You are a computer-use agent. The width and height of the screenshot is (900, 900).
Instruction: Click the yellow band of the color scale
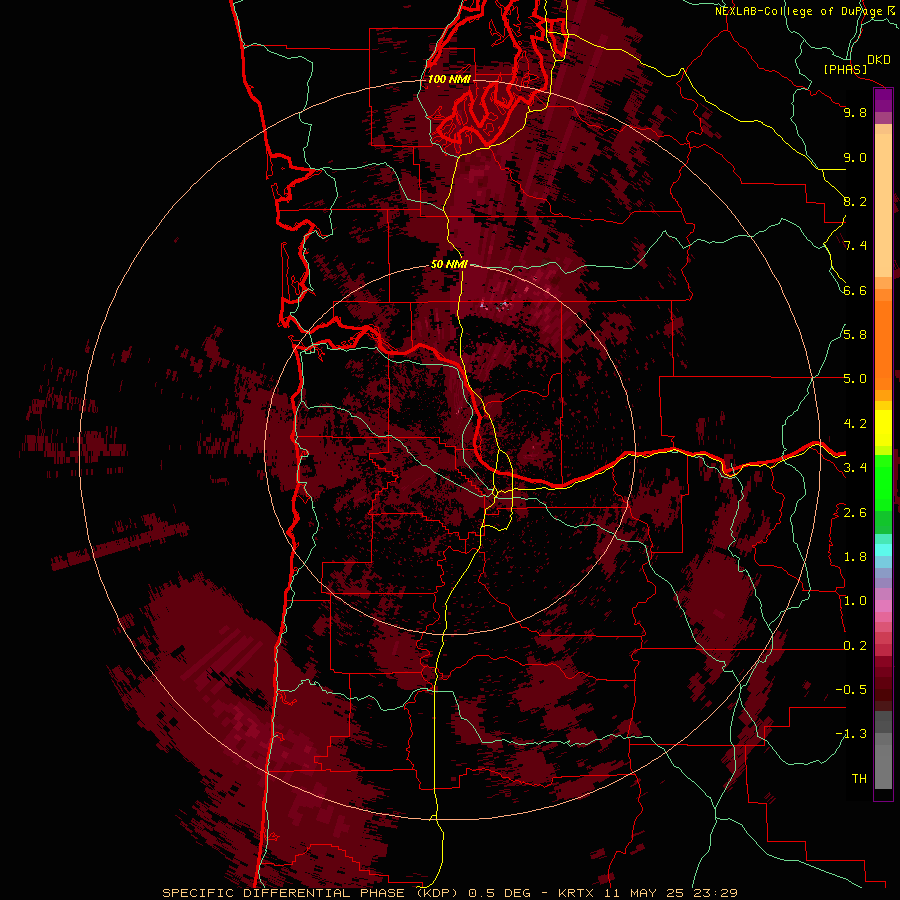(x=883, y=428)
